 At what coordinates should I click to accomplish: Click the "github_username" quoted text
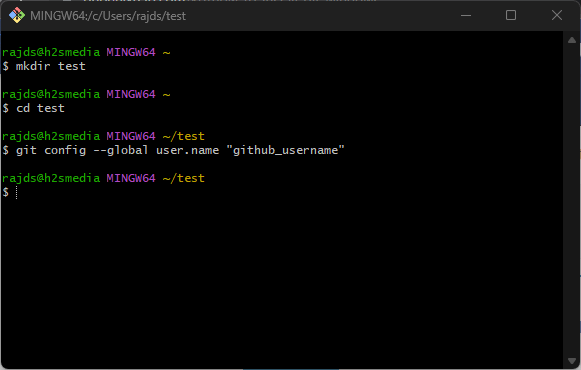285,150
